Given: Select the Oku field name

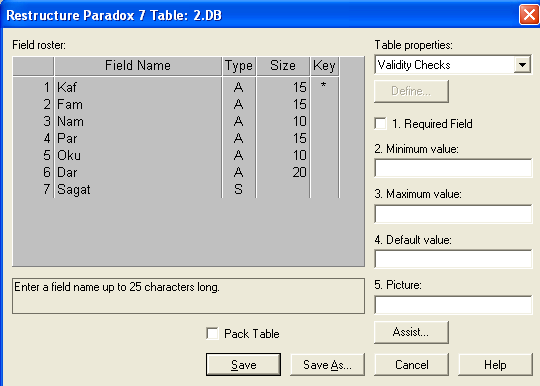Looking at the screenshot, I should point(138,155).
